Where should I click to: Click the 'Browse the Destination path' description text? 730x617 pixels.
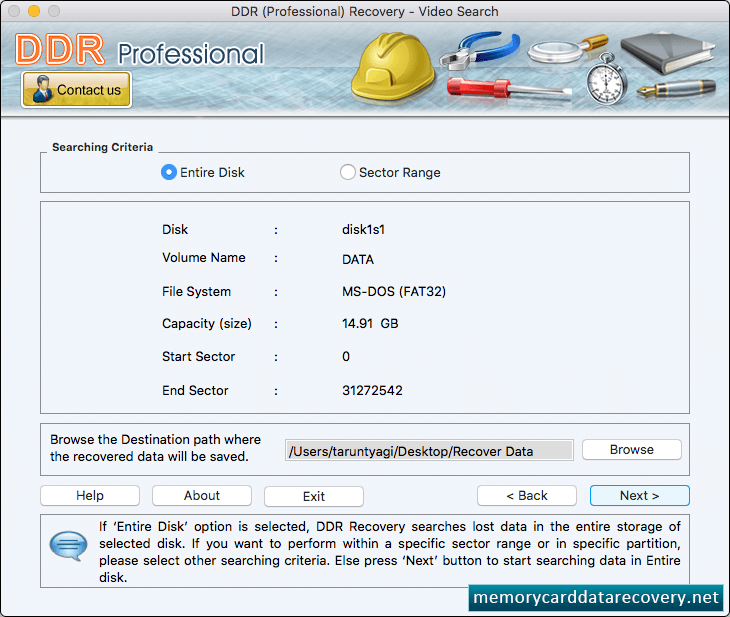(155, 448)
